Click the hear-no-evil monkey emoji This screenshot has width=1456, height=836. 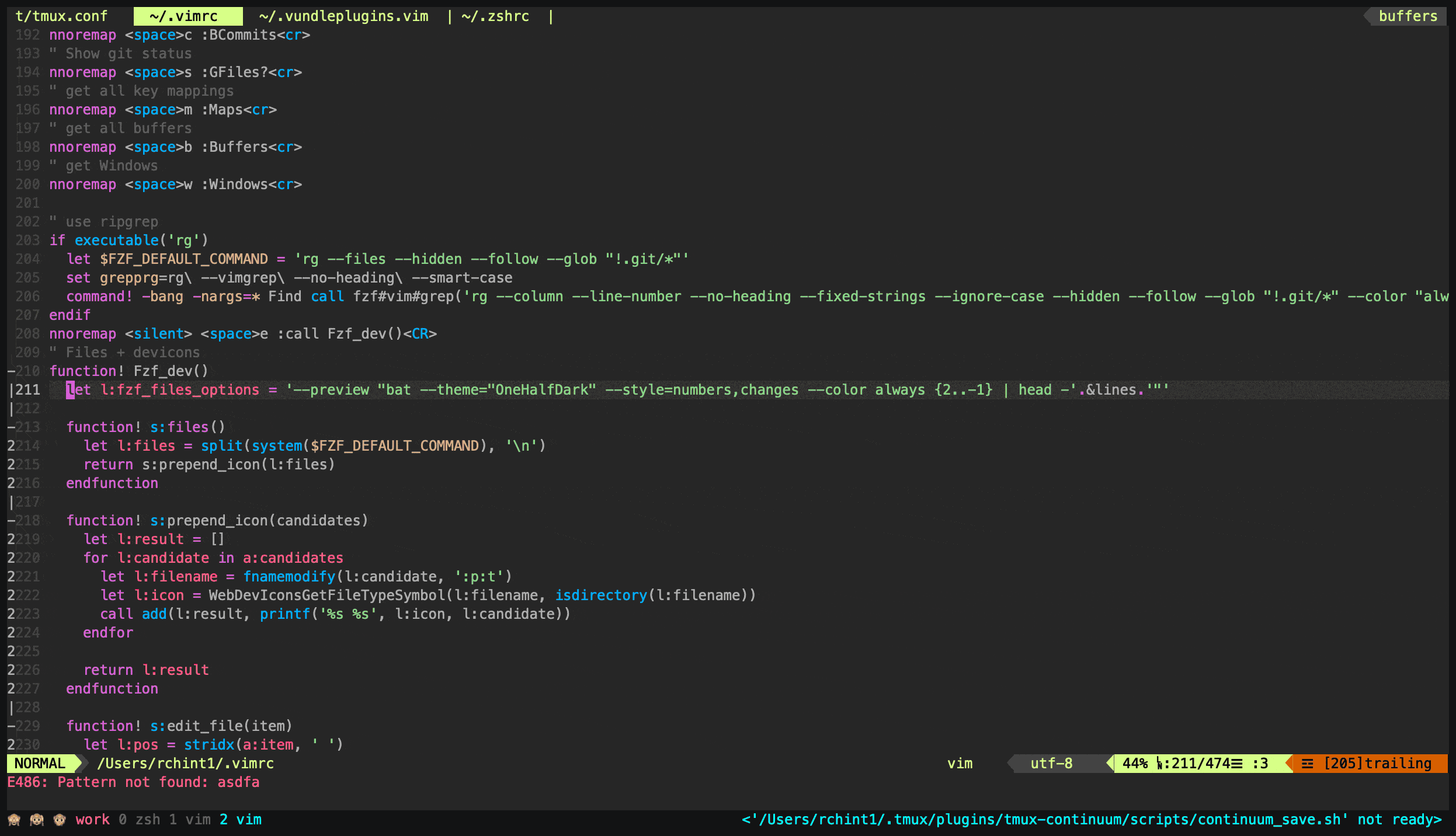click(x=37, y=820)
